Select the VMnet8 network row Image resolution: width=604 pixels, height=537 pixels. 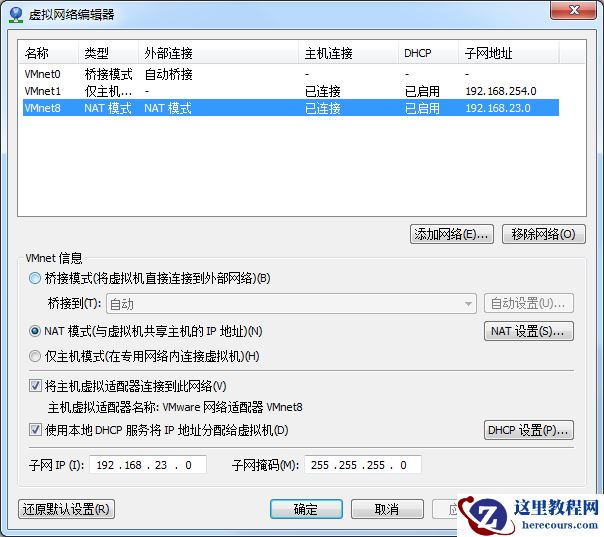click(x=291, y=108)
